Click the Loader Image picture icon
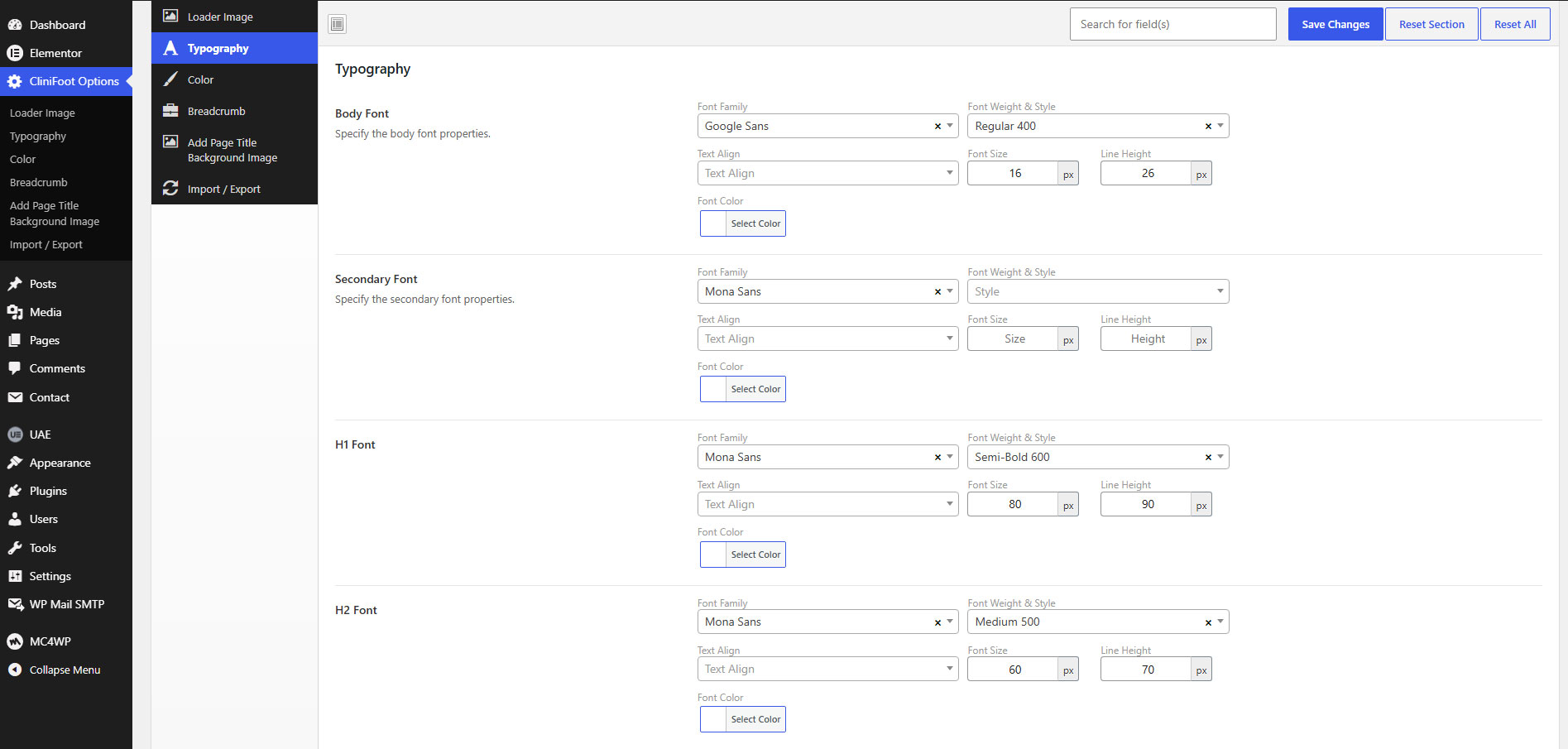 coord(170,16)
